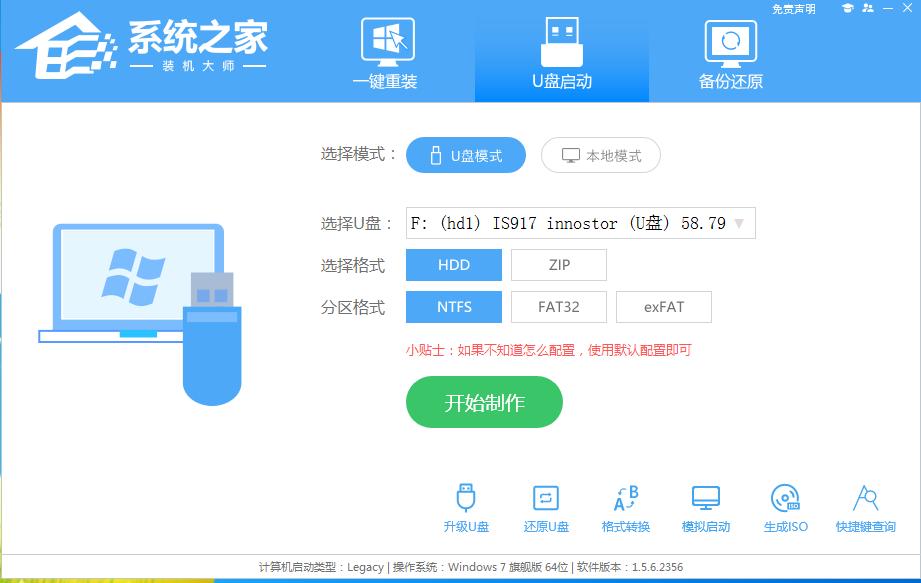
Task: Select ZIP write format
Action: pyautogui.click(x=558, y=264)
